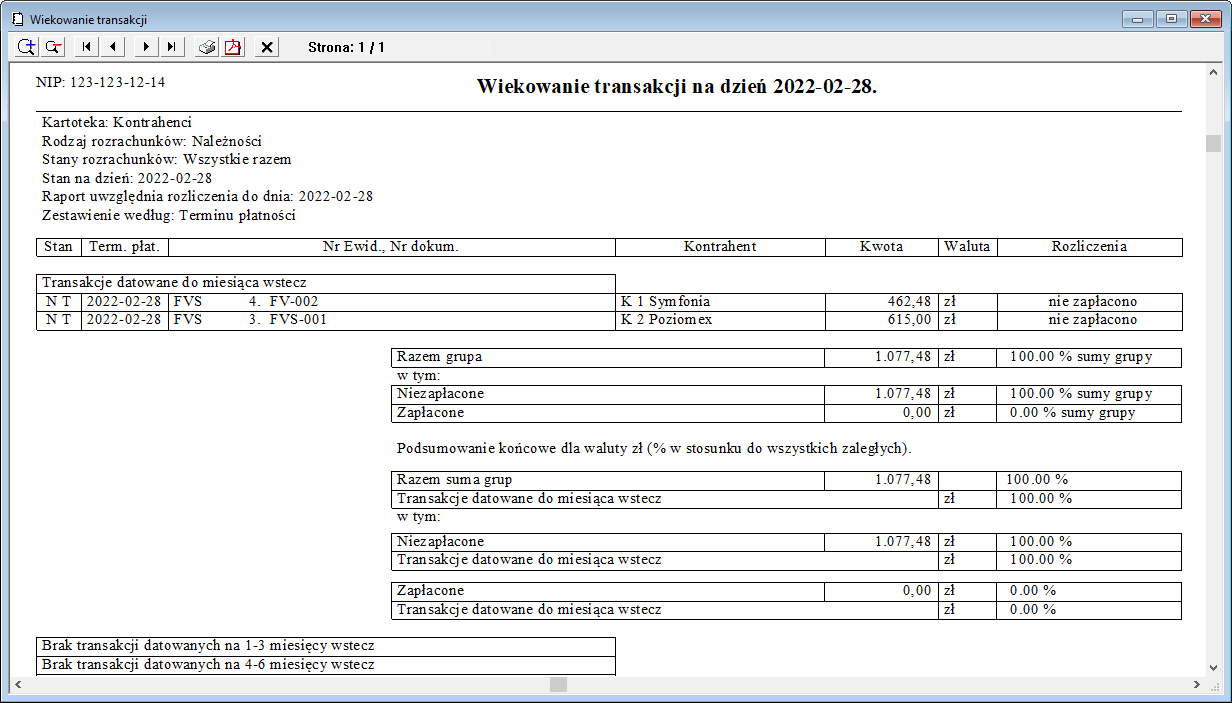Print the report with printer icon
The width and height of the screenshot is (1232, 703).
pos(207,47)
